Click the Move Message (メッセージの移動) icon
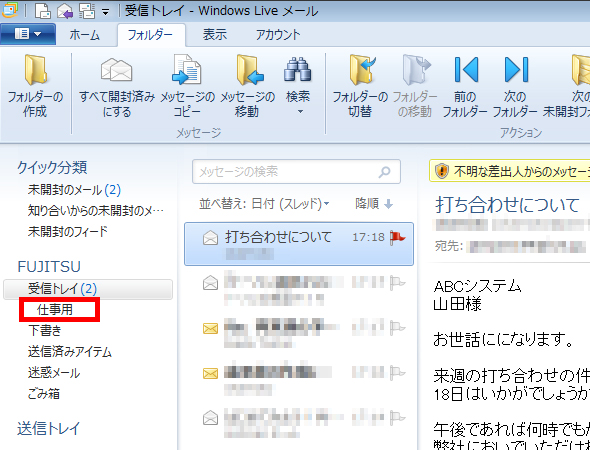Image resolution: width=590 pixels, height=450 pixels. [249, 70]
